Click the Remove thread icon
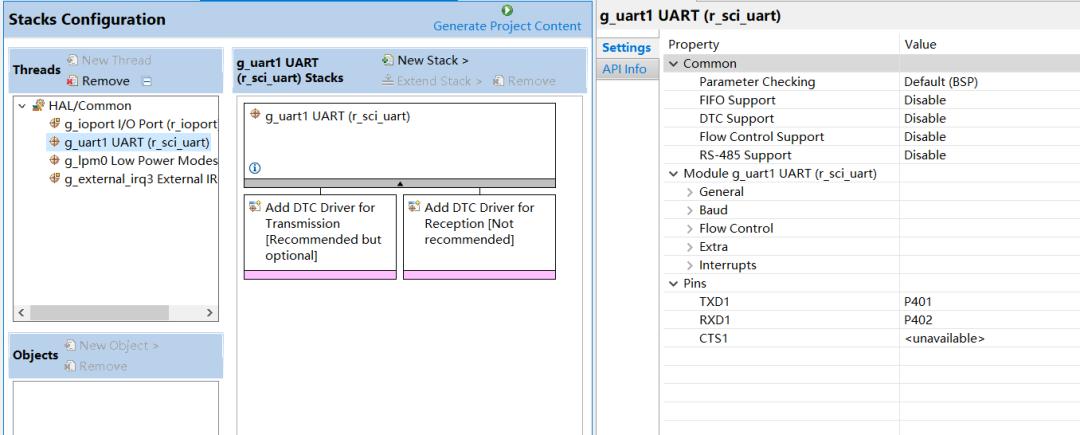 [72, 81]
